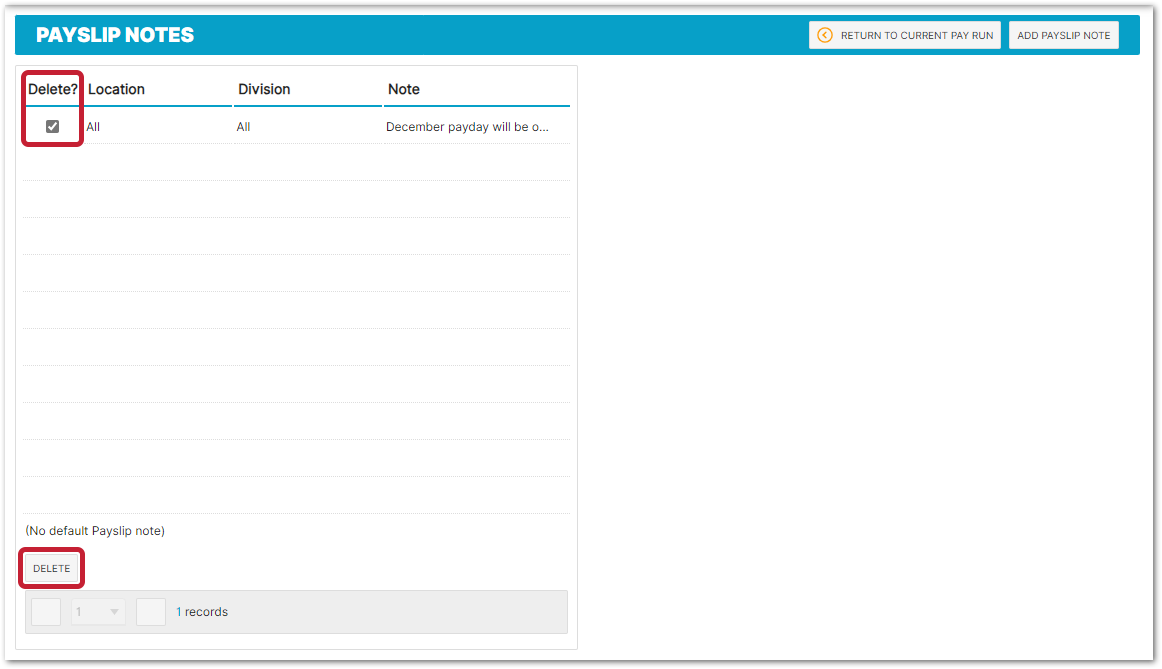Open the December payday note text
This screenshot has width=1162, height=669.
click(467, 127)
